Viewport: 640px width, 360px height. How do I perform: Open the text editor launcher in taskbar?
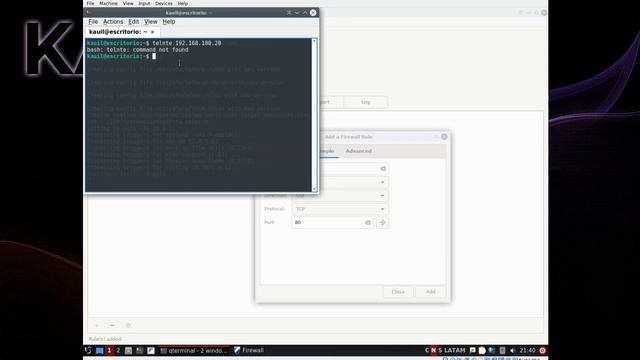[x=151, y=350]
